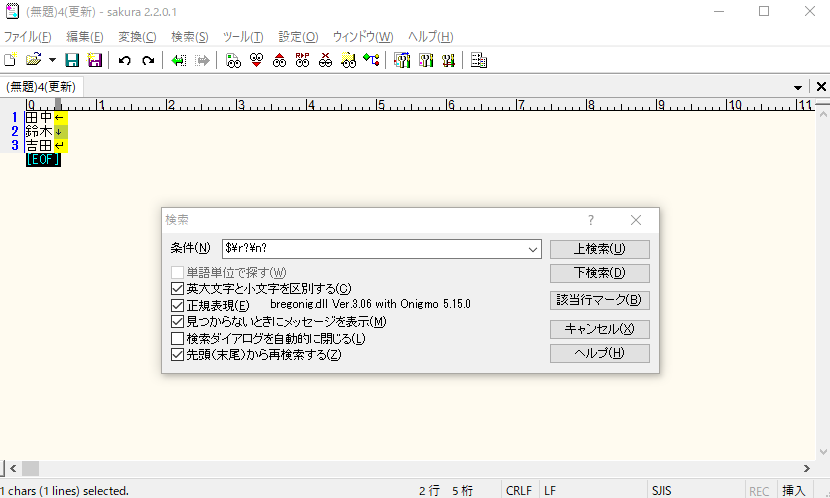The image size is (830, 498).
Task: Click the Replace (R▸P) binoculars icon
Action: 302,61
